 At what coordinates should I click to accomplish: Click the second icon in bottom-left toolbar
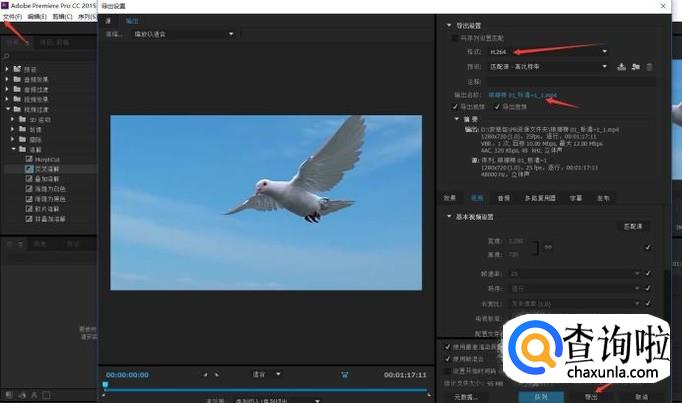point(22,395)
